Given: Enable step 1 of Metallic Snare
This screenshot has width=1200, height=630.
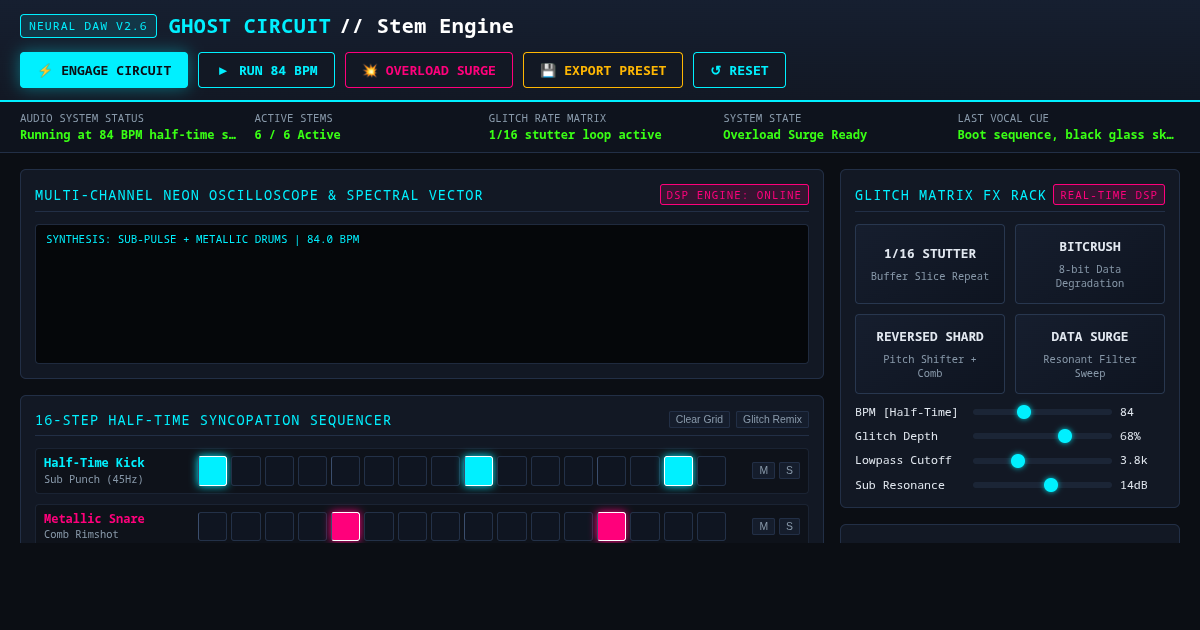Looking at the screenshot, I should (x=213, y=527).
